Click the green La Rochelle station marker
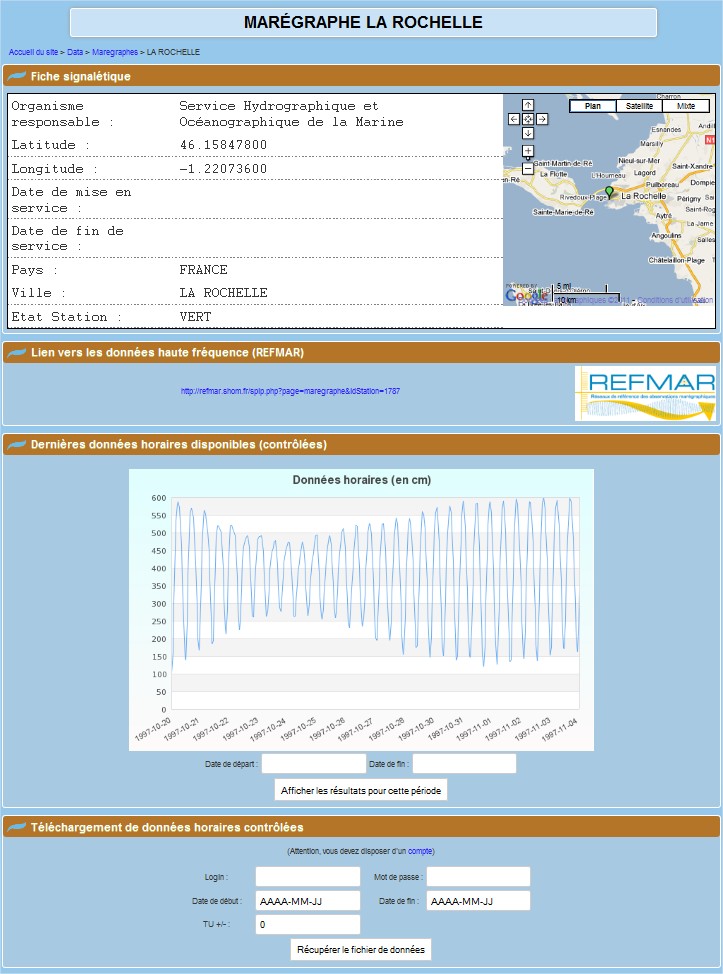Image resolution: width=723 pixels, height=974 pixels. click(609, 191)
